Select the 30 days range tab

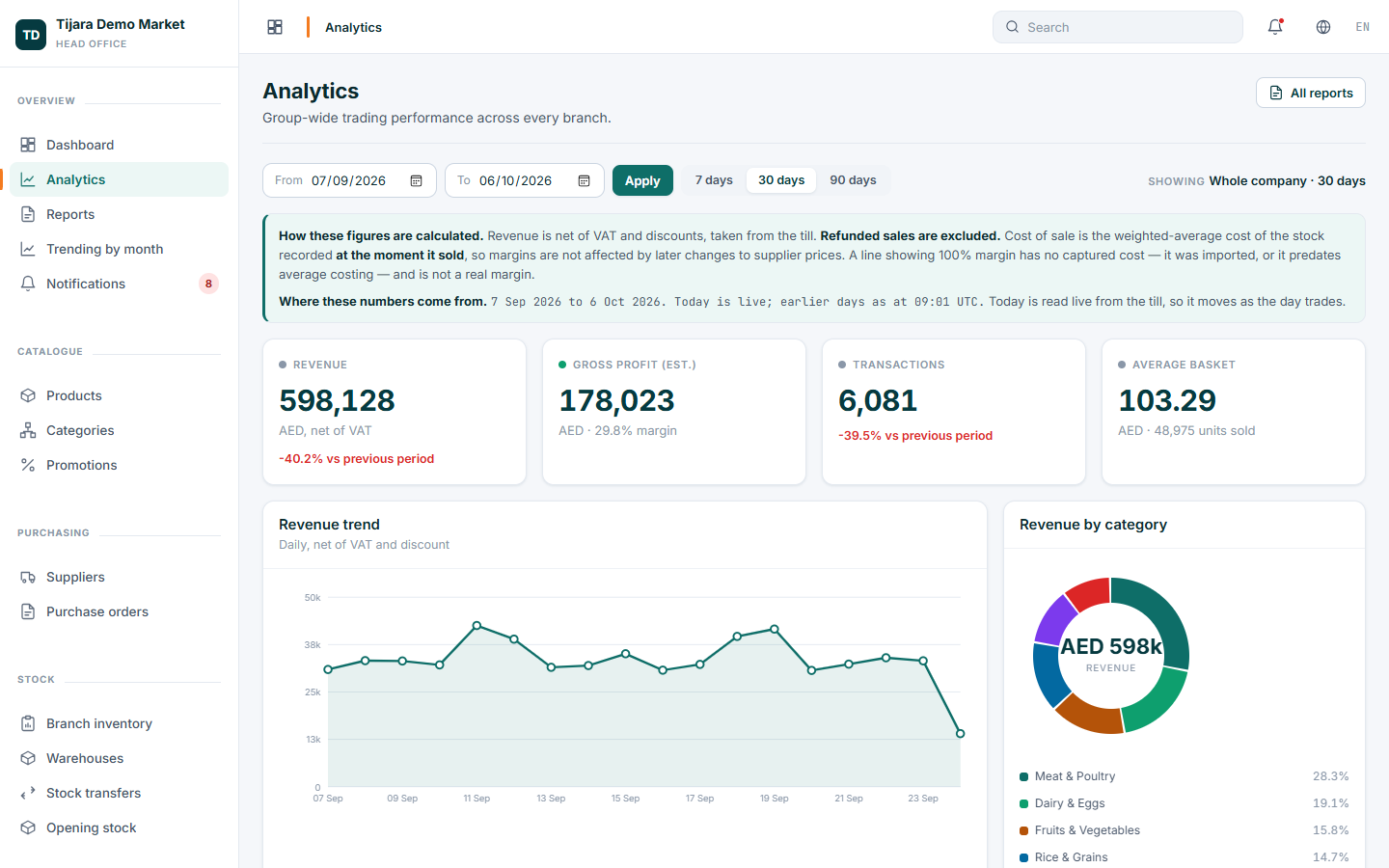point(781,180)
